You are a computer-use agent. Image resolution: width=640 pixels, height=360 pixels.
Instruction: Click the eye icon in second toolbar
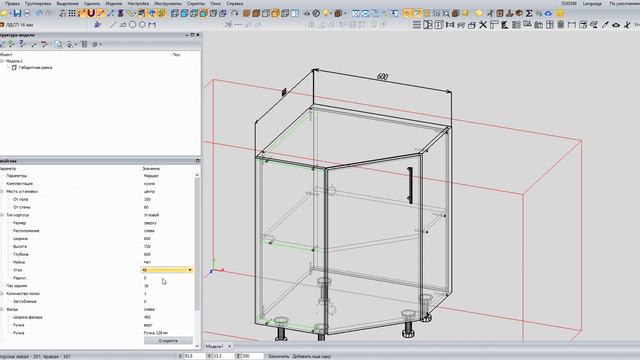(x=616, y=25)
